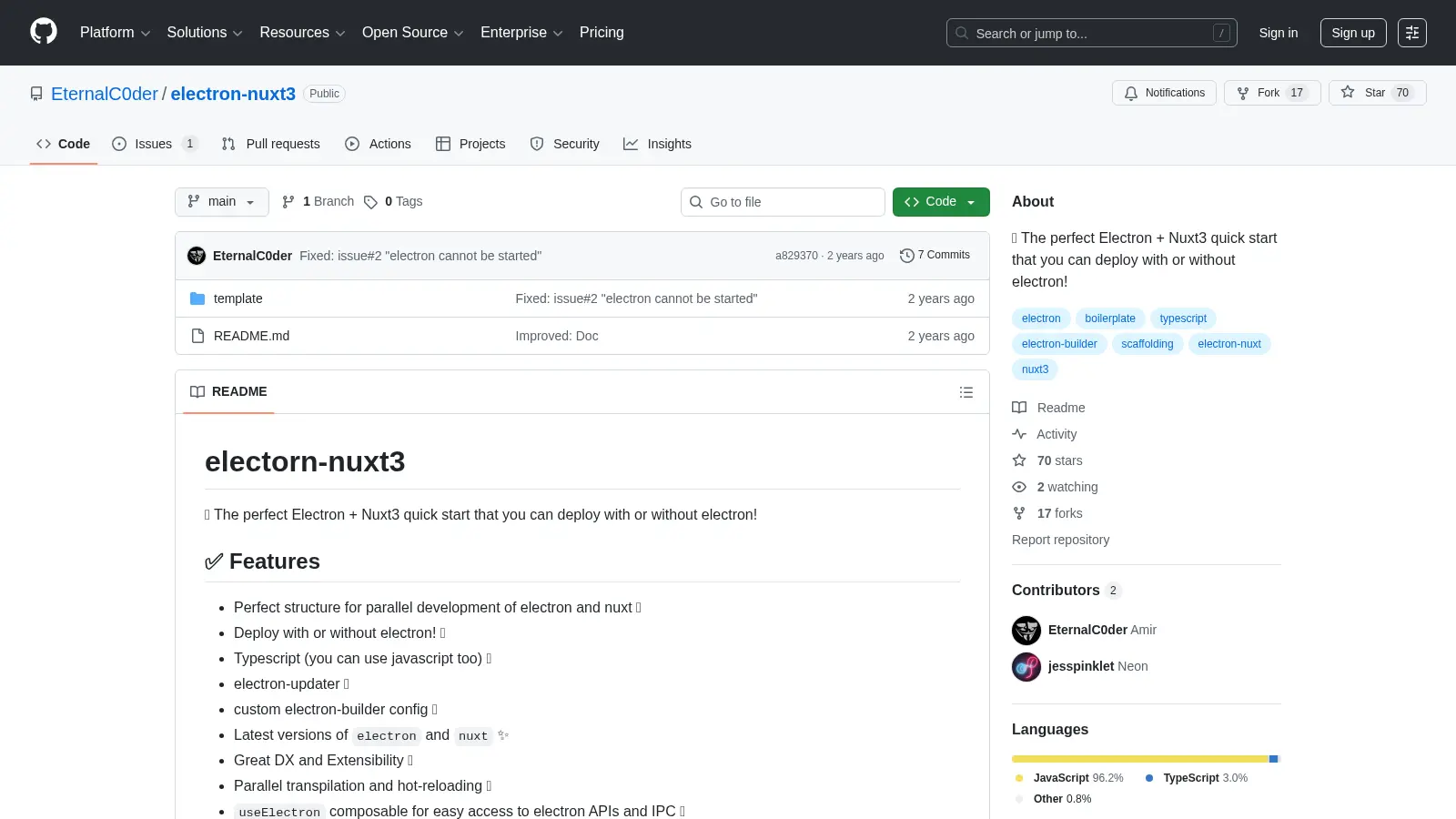Click the JavaScript 96.2% language link
1456x819 pixels.
point(1069,778)
